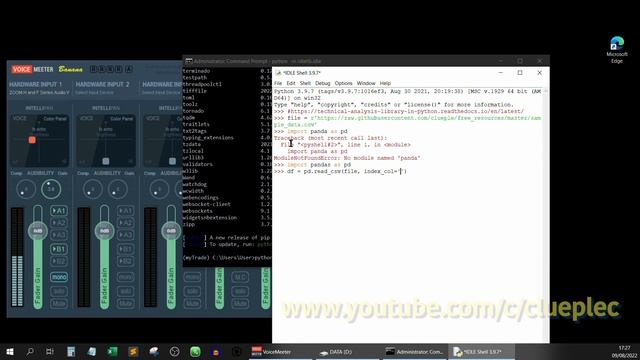Screen dimensions: 640x360
Task: Open Task View from taskbar
Action: tap(50, 351)
